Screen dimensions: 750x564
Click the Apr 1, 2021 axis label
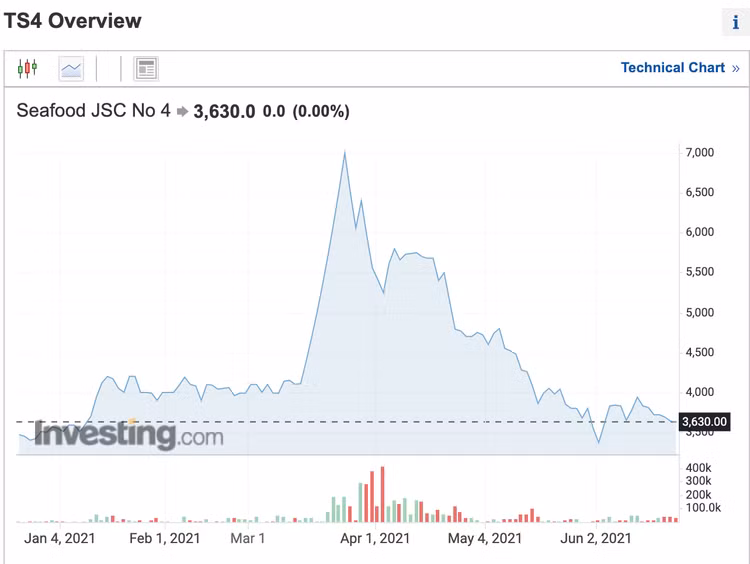375,539
